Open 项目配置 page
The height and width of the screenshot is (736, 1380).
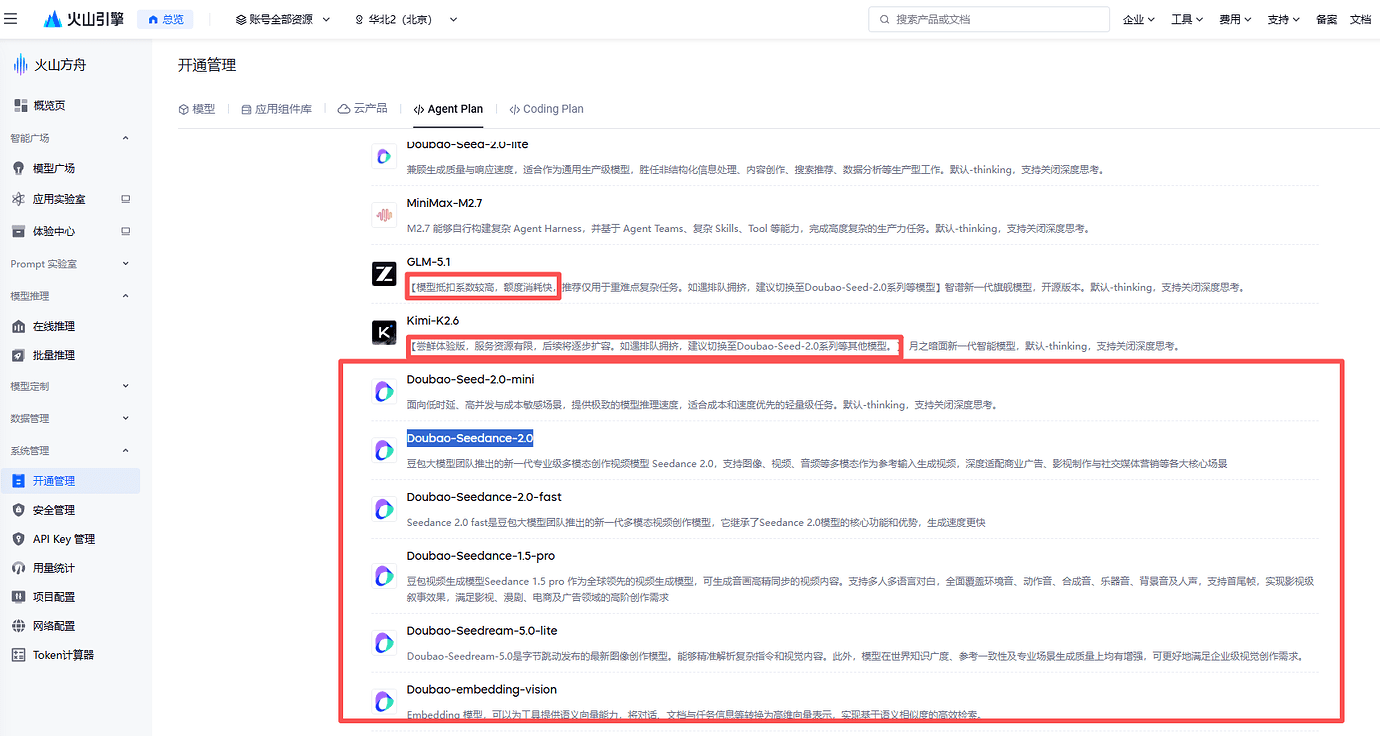pos(54,597)
